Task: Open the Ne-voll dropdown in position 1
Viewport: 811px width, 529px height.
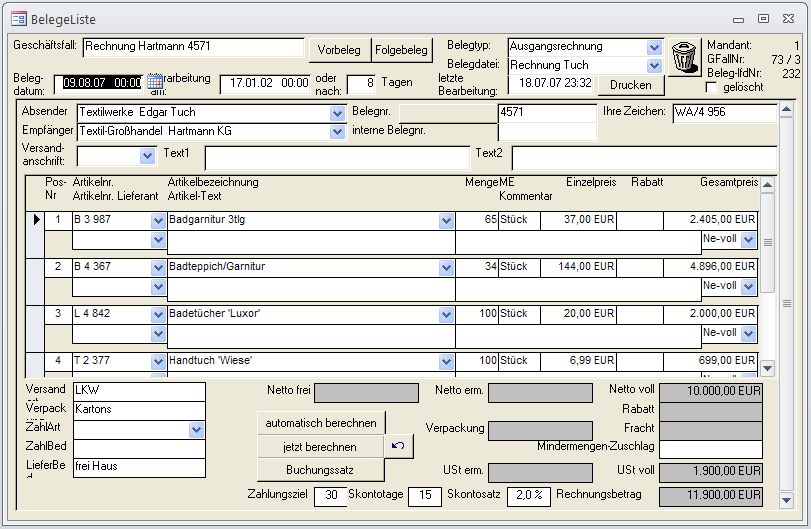Action: 748,240
